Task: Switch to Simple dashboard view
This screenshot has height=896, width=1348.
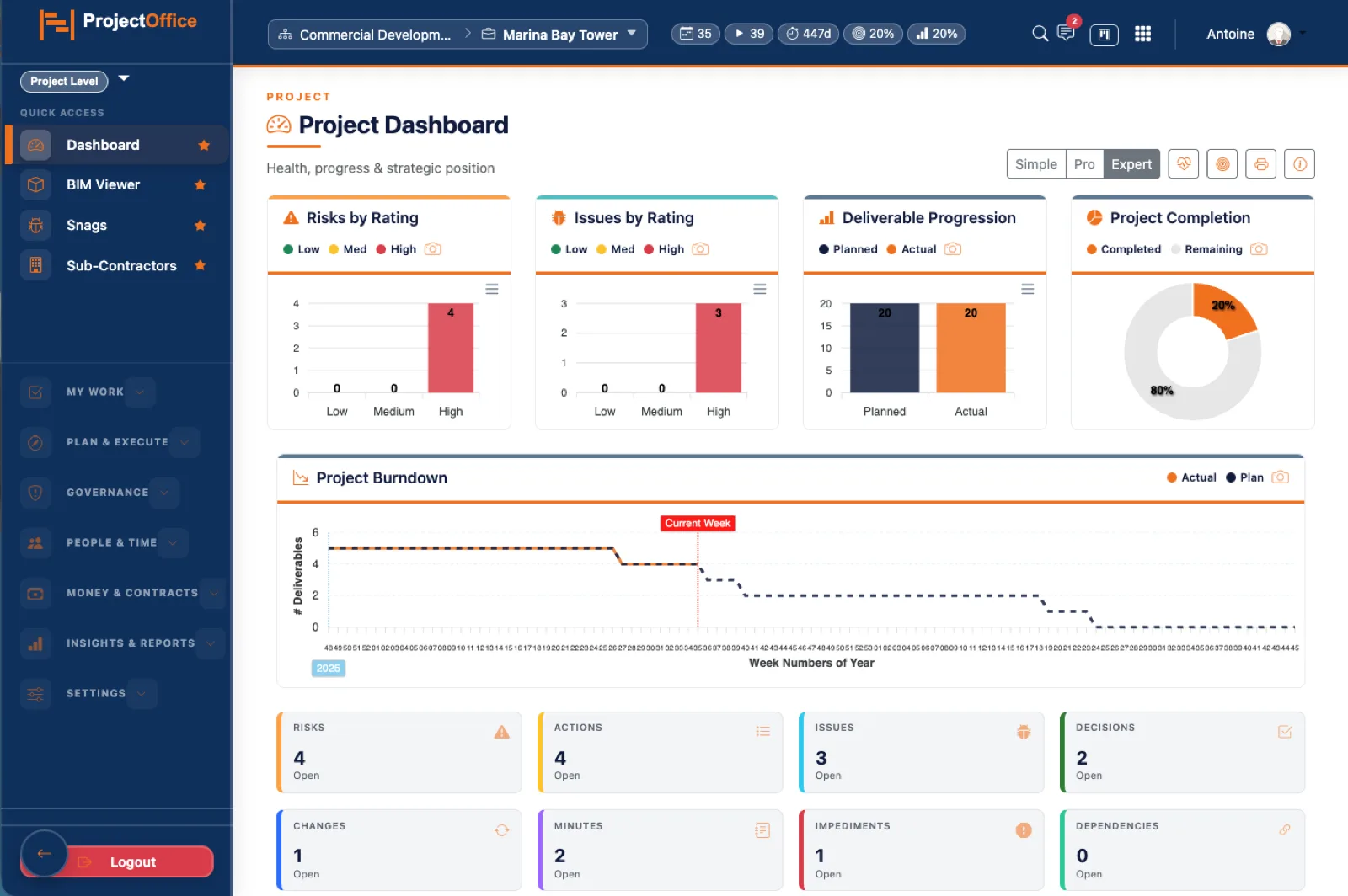Action: click(1036, 164)
